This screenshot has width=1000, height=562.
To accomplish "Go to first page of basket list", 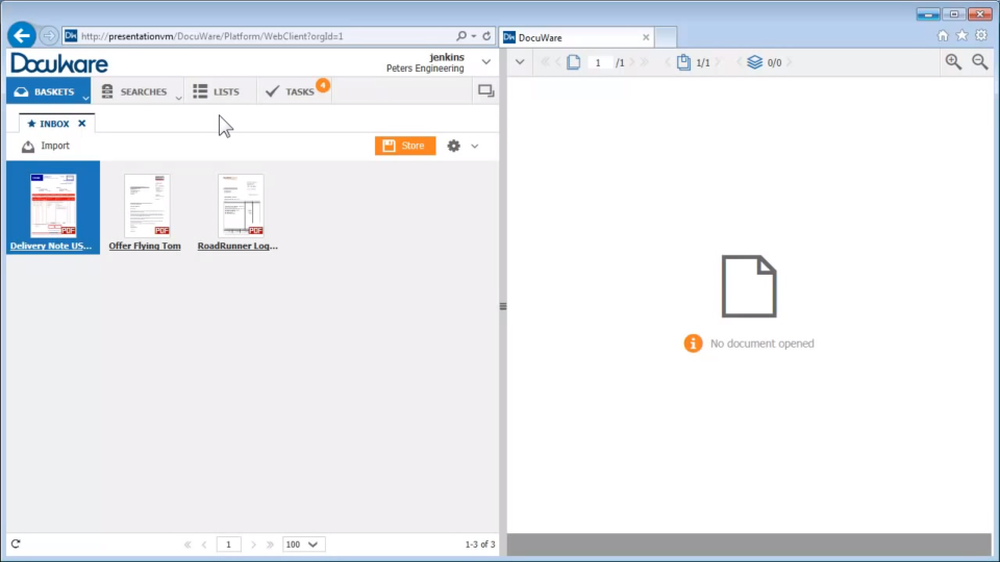I will pos(188,545).
